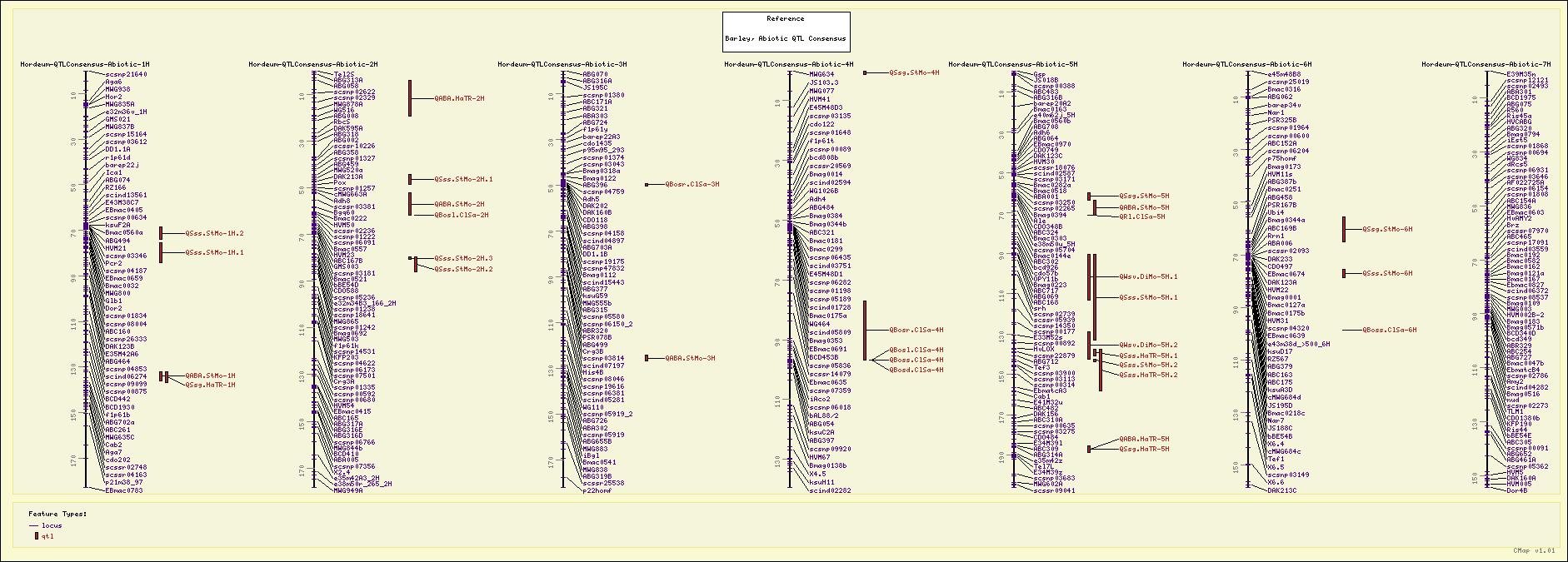This screenshot has width=1568, height=562.
Task: Click the Barley, Abiotic QTL Consensus reference box
Action: click(786, 32)
